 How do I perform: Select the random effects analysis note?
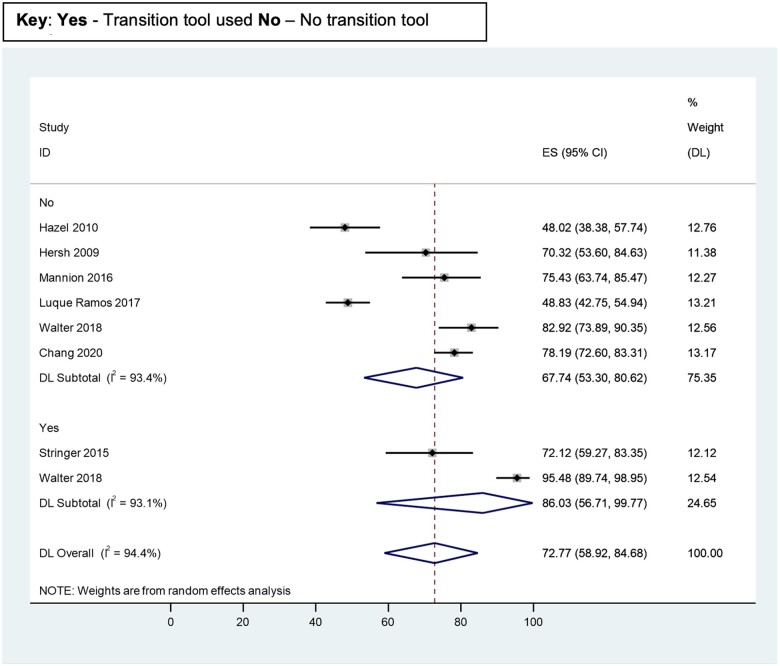165,590
